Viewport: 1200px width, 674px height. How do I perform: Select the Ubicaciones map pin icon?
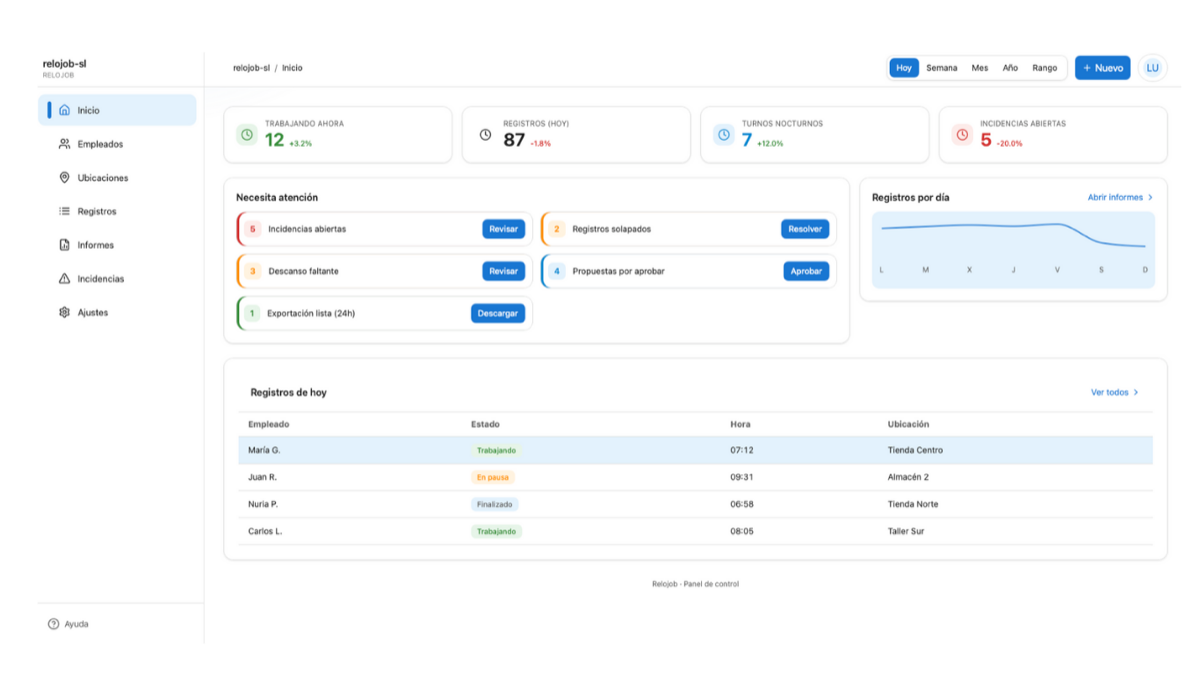(65, 178)
